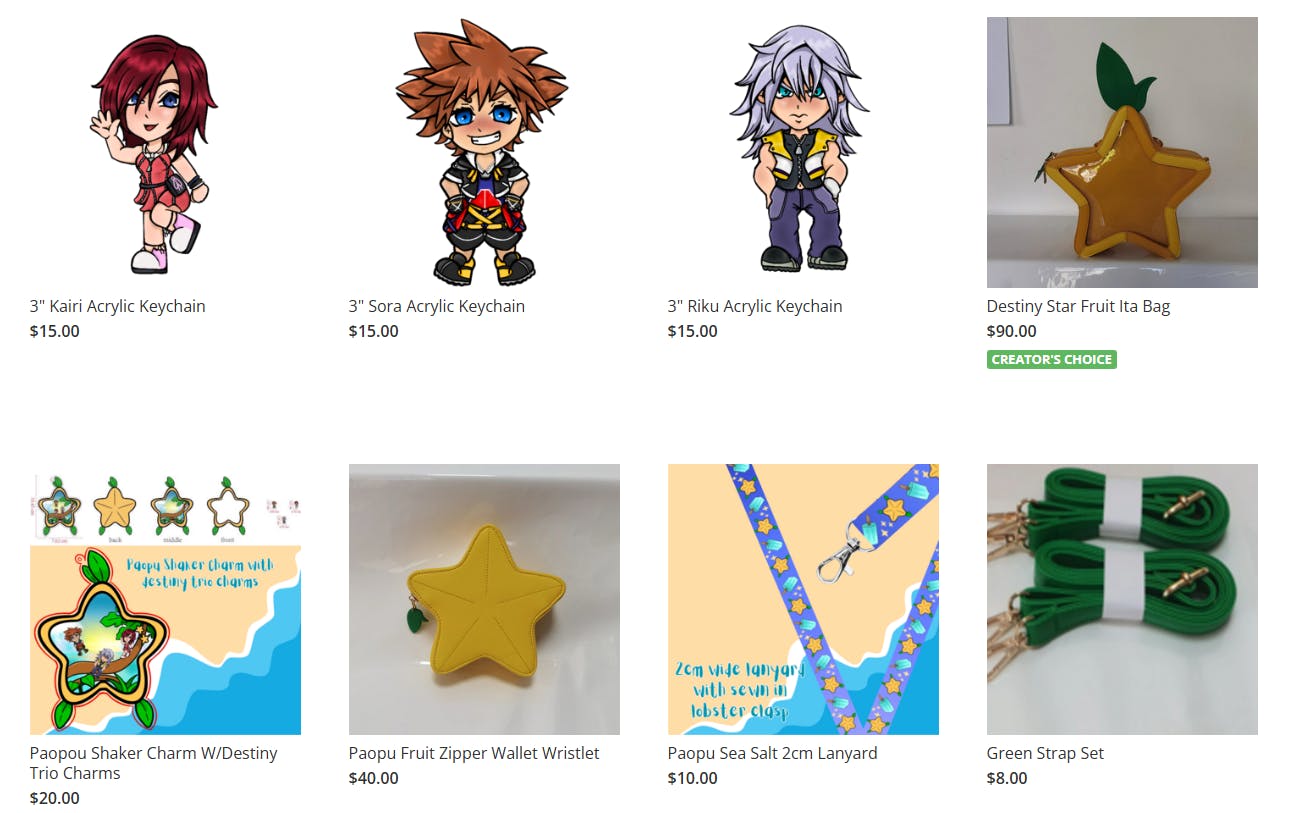Select the $90.00 price of the Ita Bag

click(x=1012, y=331)
